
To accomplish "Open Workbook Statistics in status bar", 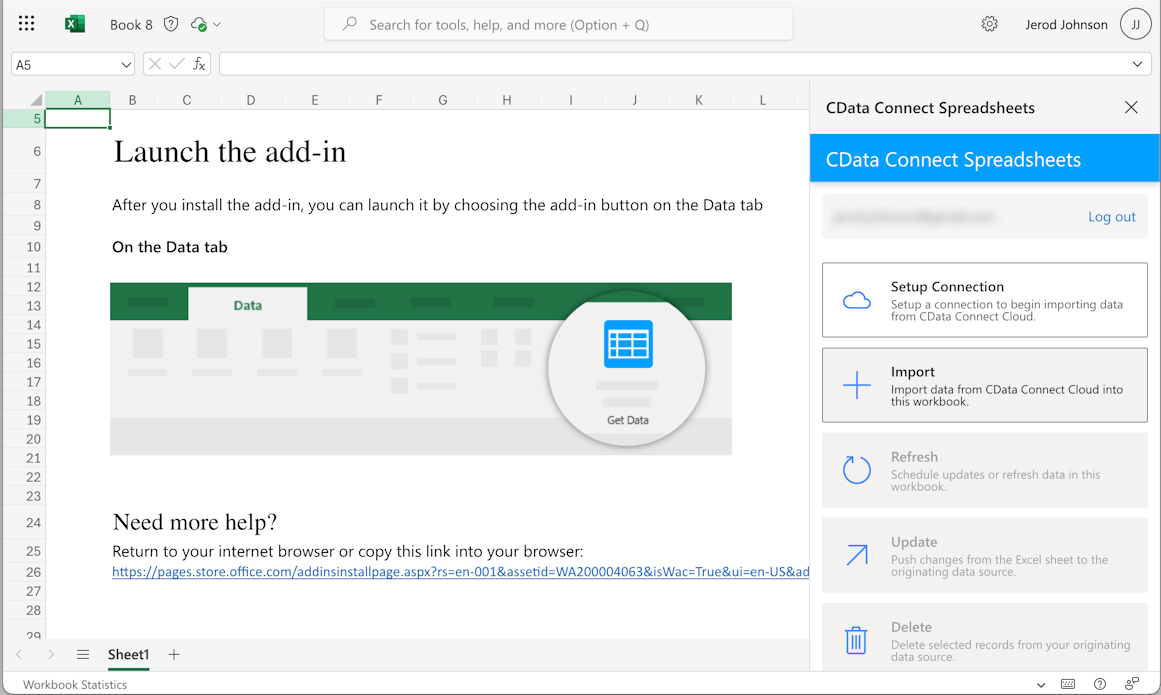I will 75,685.
